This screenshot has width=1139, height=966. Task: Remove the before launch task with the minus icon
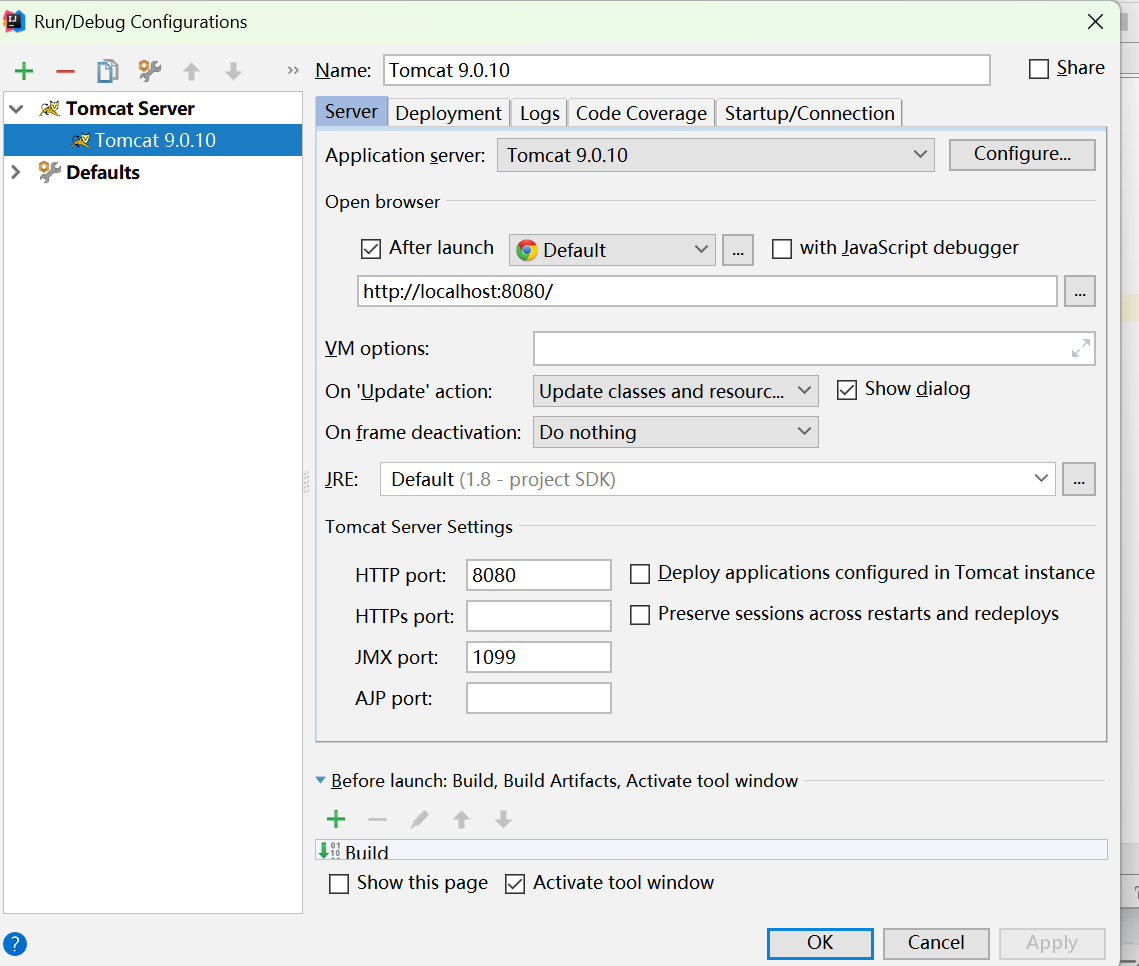378,820
